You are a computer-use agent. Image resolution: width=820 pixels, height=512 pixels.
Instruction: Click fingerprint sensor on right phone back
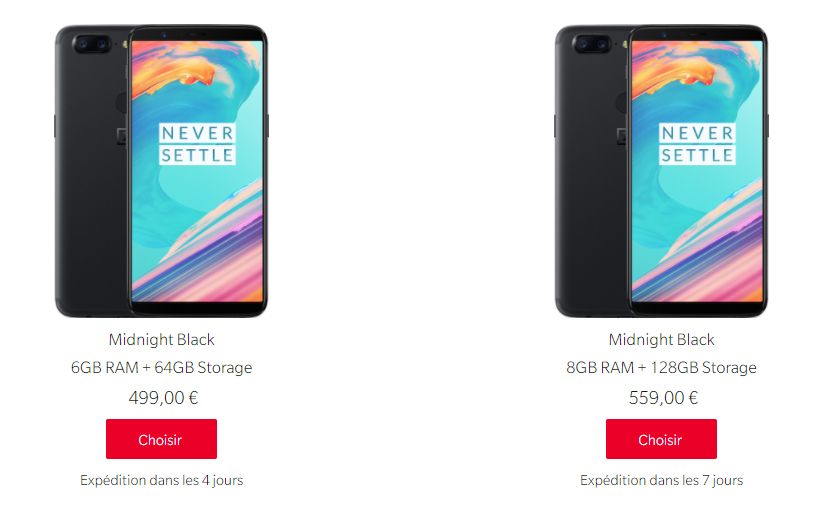click(x=622, y=103)
